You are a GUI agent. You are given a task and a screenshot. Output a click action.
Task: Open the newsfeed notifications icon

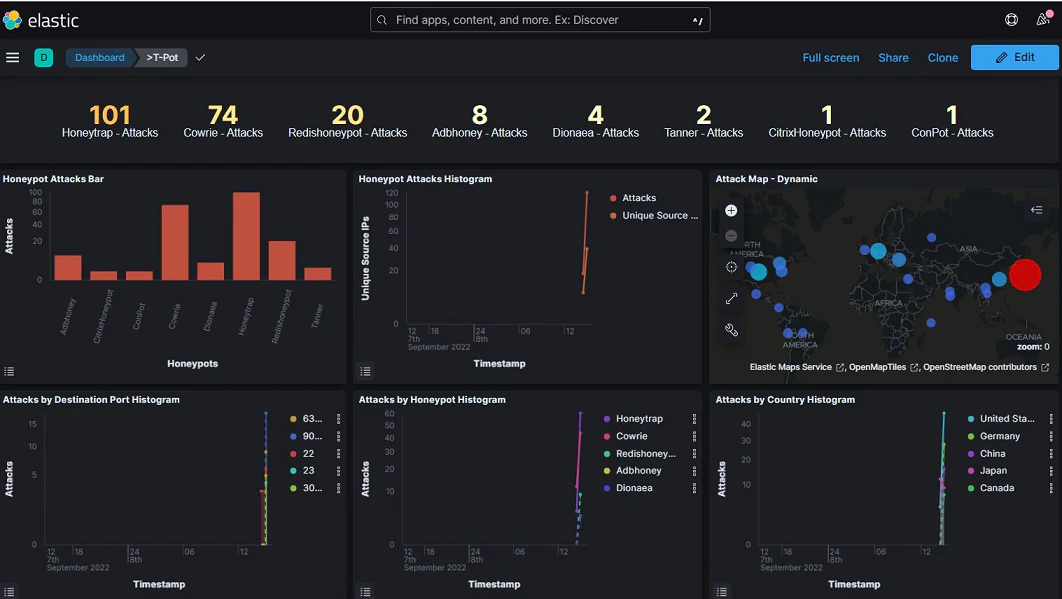[x=1044, y=19]
